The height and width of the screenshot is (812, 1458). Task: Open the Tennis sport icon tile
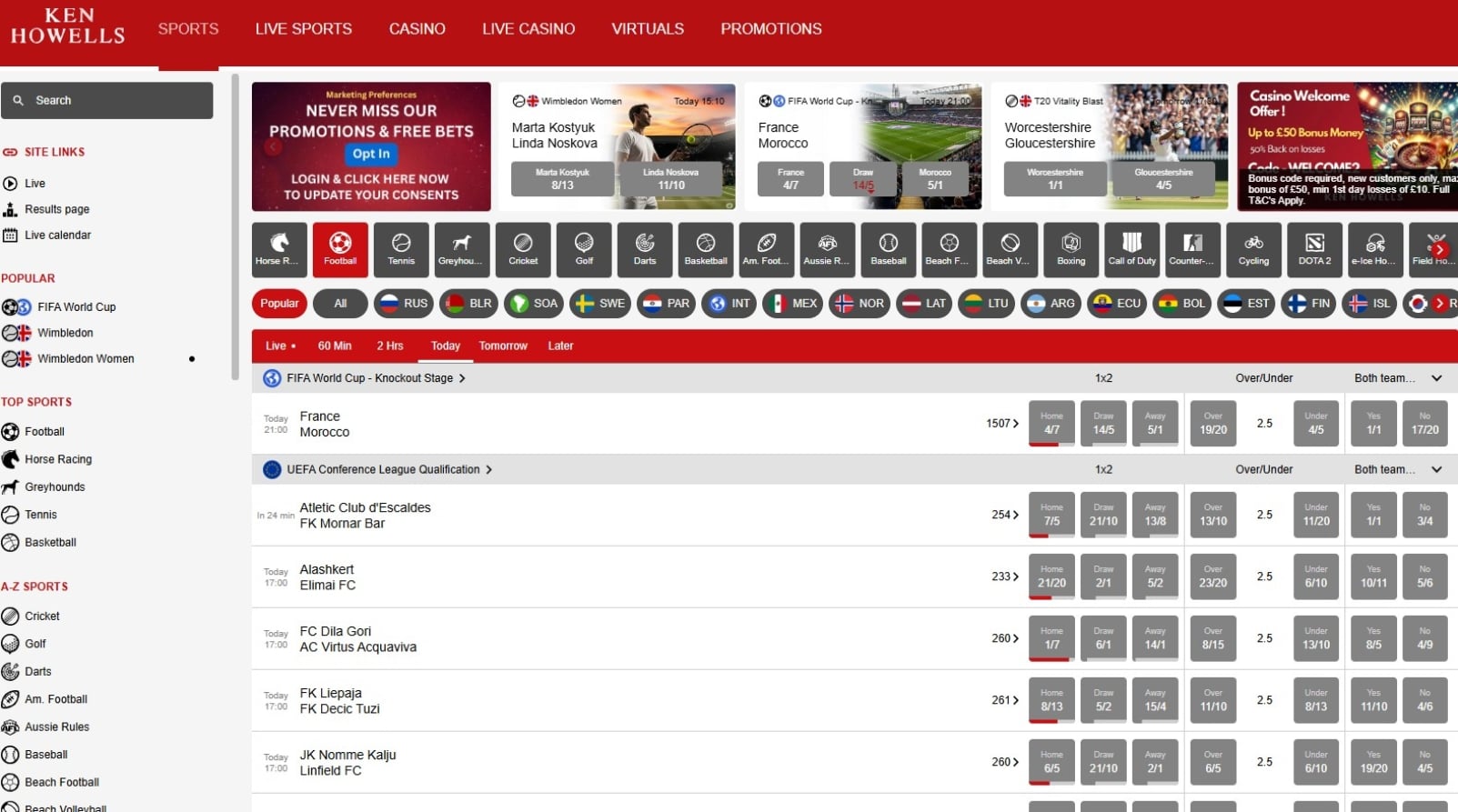tap(401, 249)
